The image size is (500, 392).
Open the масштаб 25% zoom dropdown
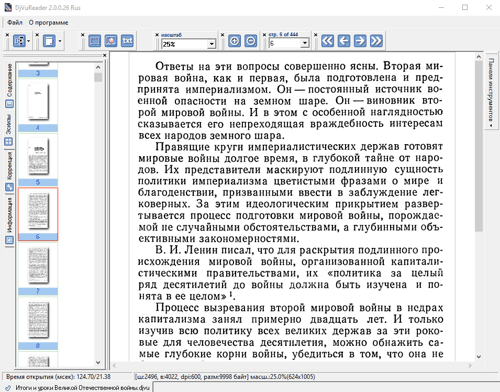click(211, 44)
